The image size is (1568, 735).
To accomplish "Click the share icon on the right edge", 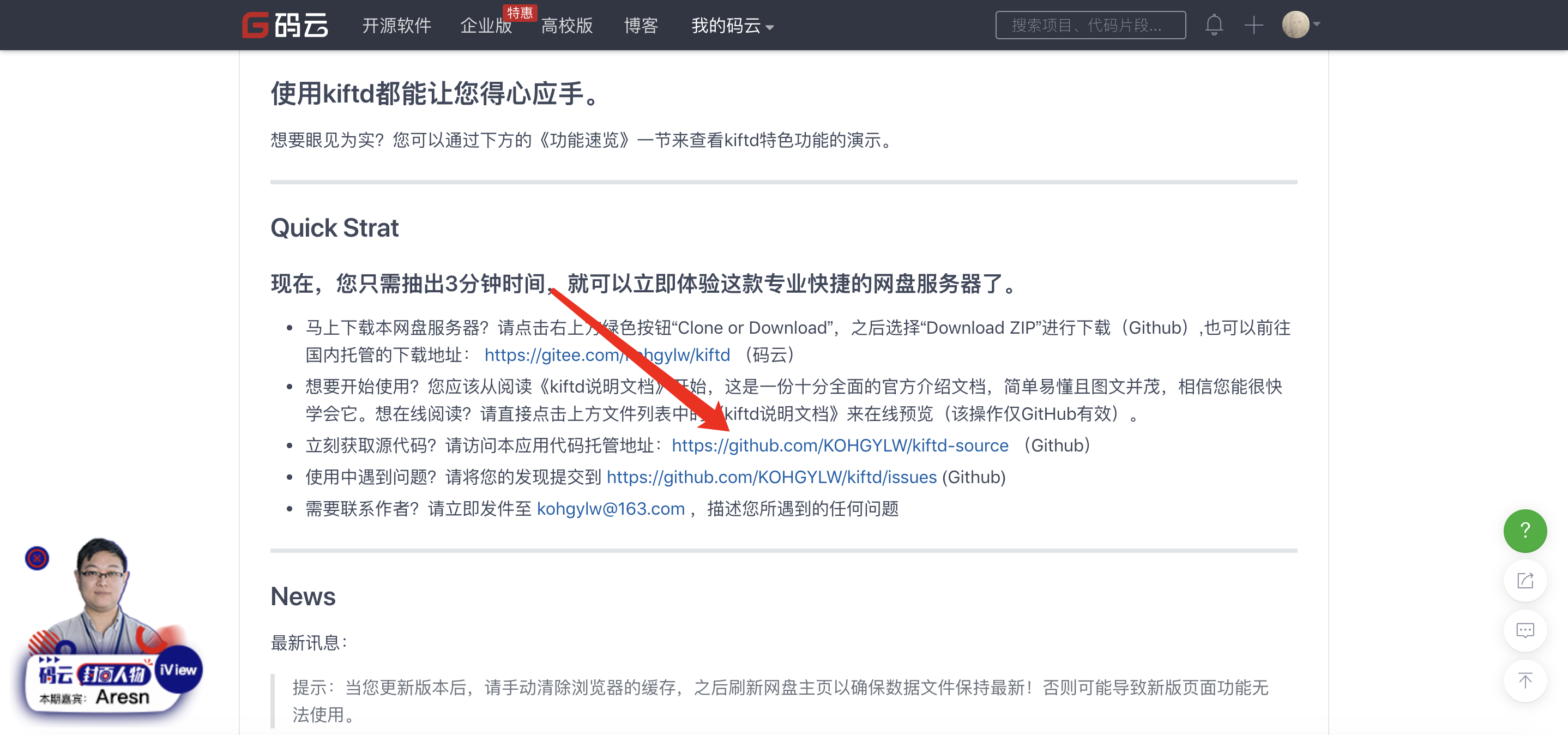I will click(1525, 581).
